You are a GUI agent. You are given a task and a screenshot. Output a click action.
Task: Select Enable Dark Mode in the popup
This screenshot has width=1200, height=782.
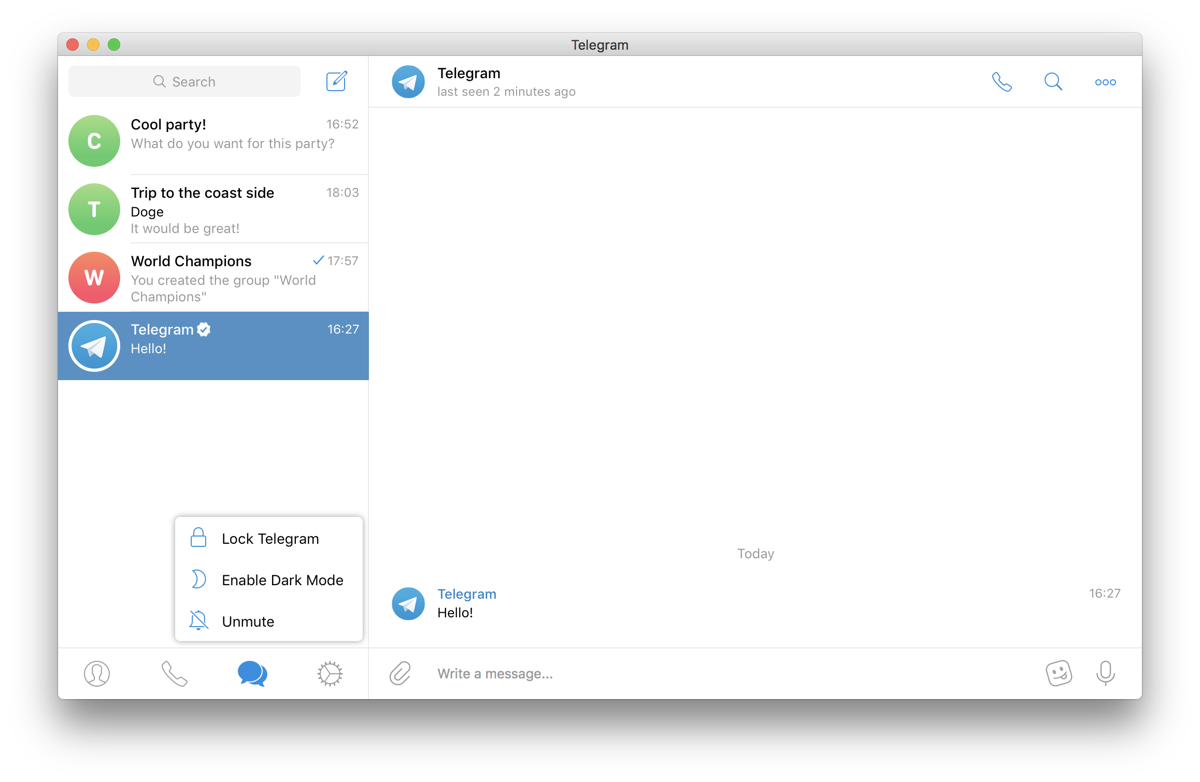pos(269,580)
